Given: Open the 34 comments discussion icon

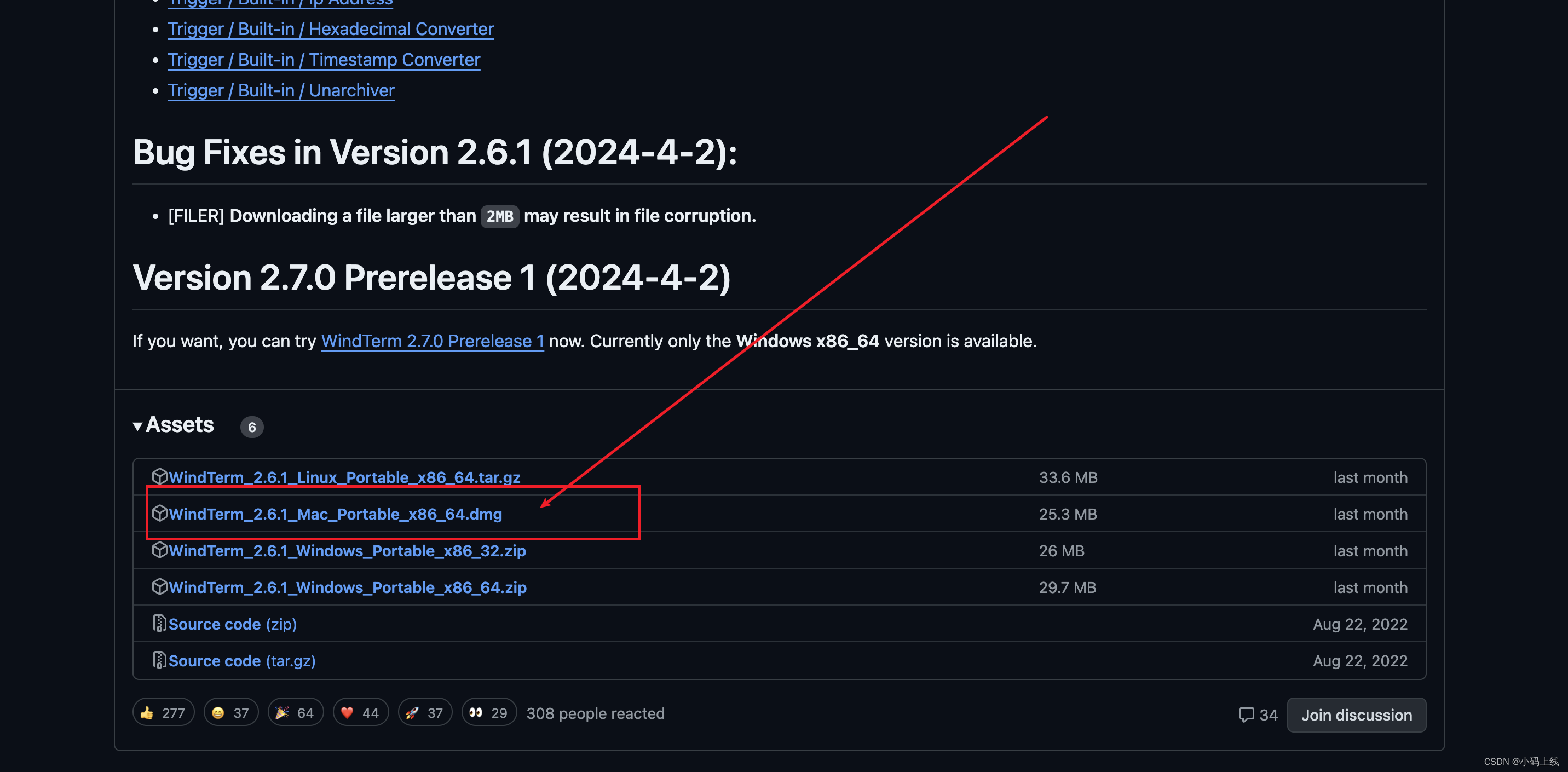Looking at the screenshot, I should pyautogui.click(x=1258, y=714).
